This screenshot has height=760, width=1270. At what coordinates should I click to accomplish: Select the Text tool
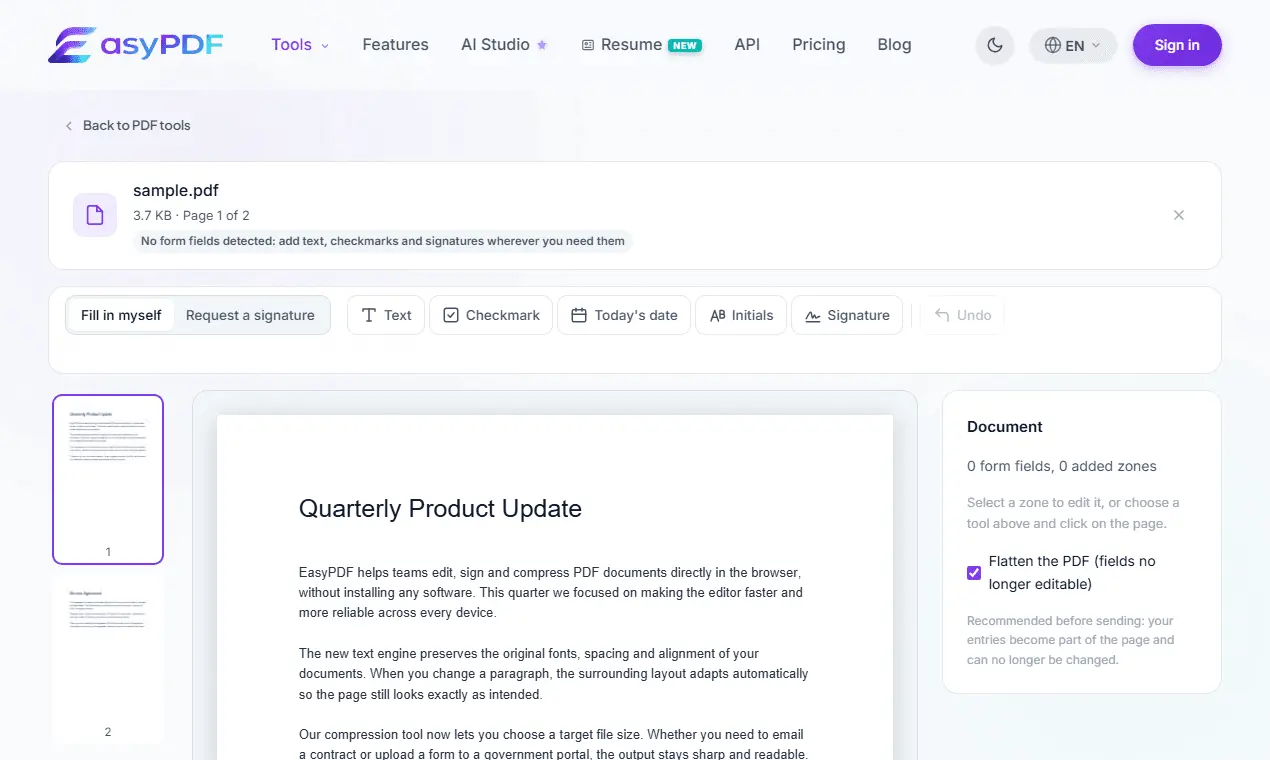tap(386, 315)
